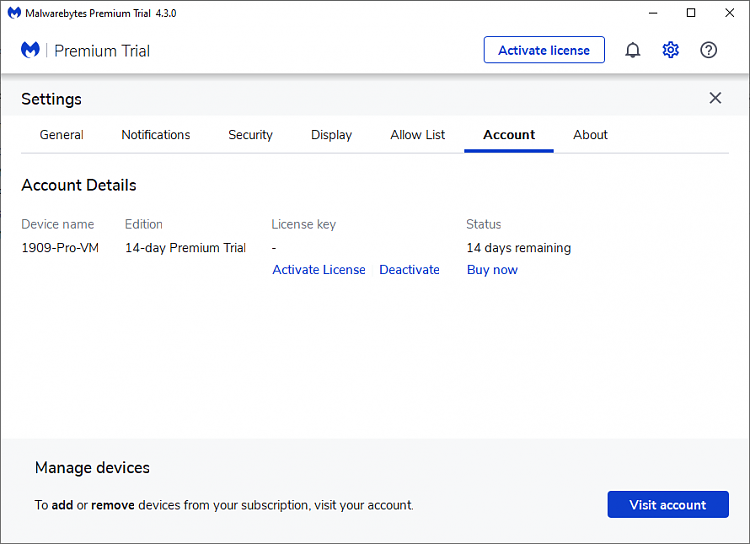Open the Notifications tab
750x544 pixels.
(155, 135)
